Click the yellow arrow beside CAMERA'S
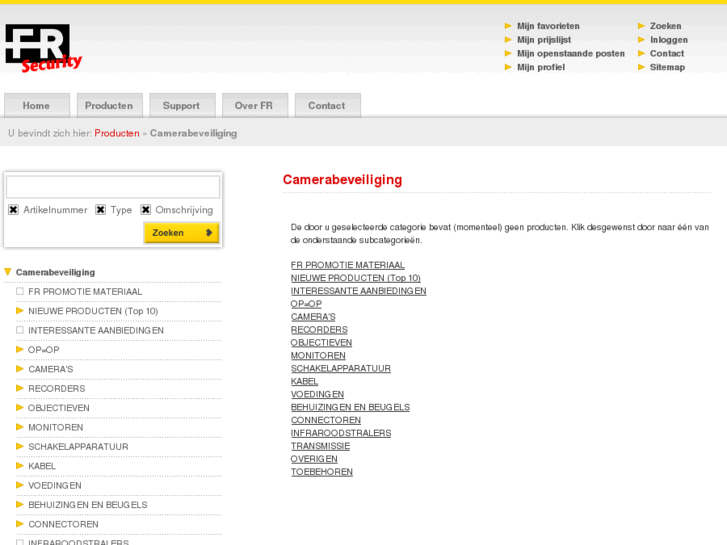The width and height of the screenshot is (727, 545). [19, 369]
